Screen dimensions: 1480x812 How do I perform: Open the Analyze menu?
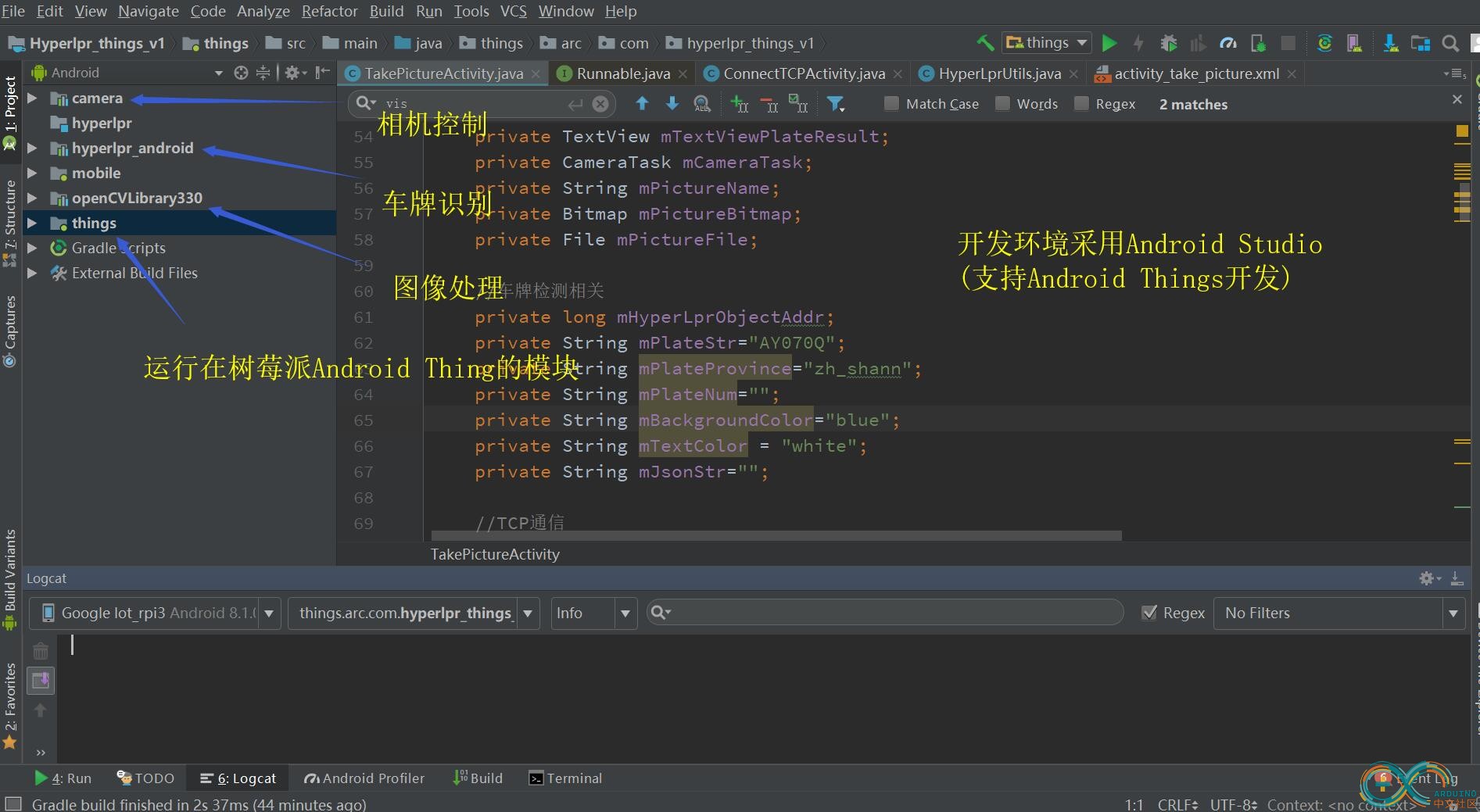click(263, 11)
